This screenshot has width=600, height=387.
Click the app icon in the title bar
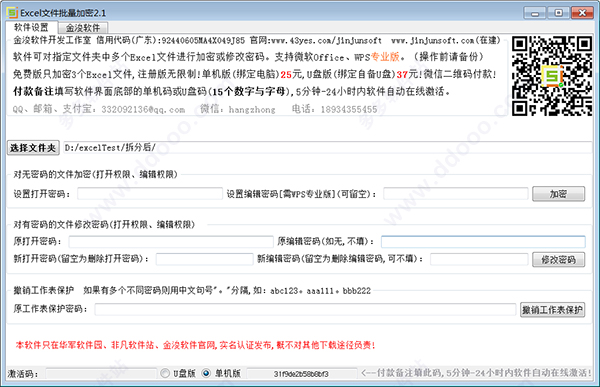coord(12,13)
